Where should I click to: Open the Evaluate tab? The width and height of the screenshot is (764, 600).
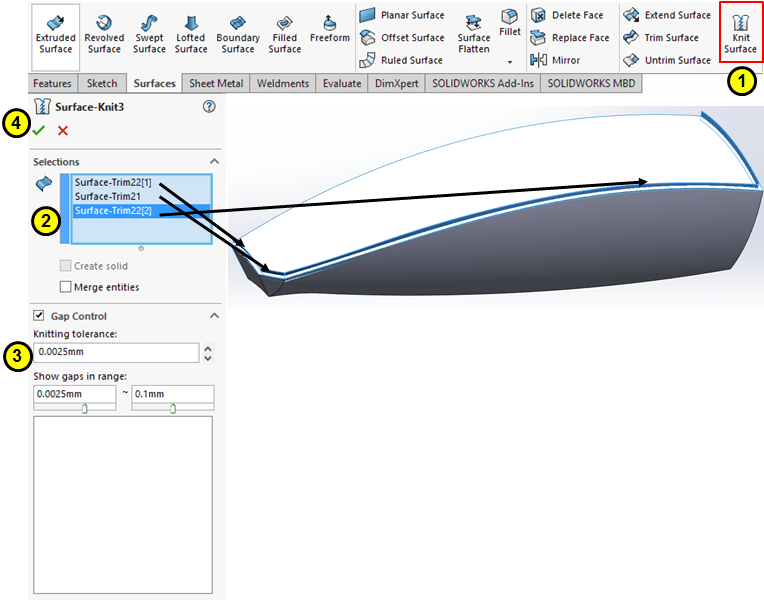click(341, 84)
